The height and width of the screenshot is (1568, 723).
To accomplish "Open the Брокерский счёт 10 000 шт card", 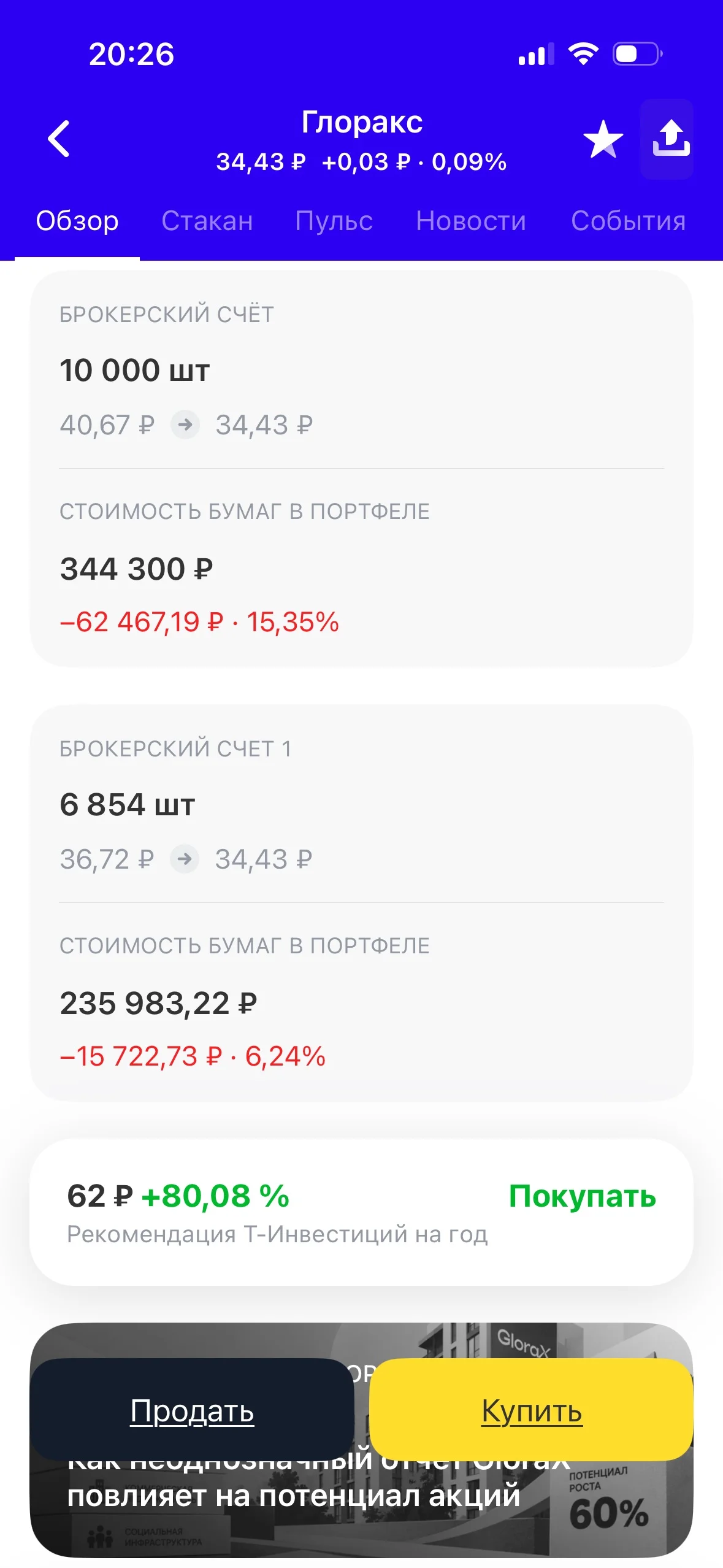I will coord(361,469).
